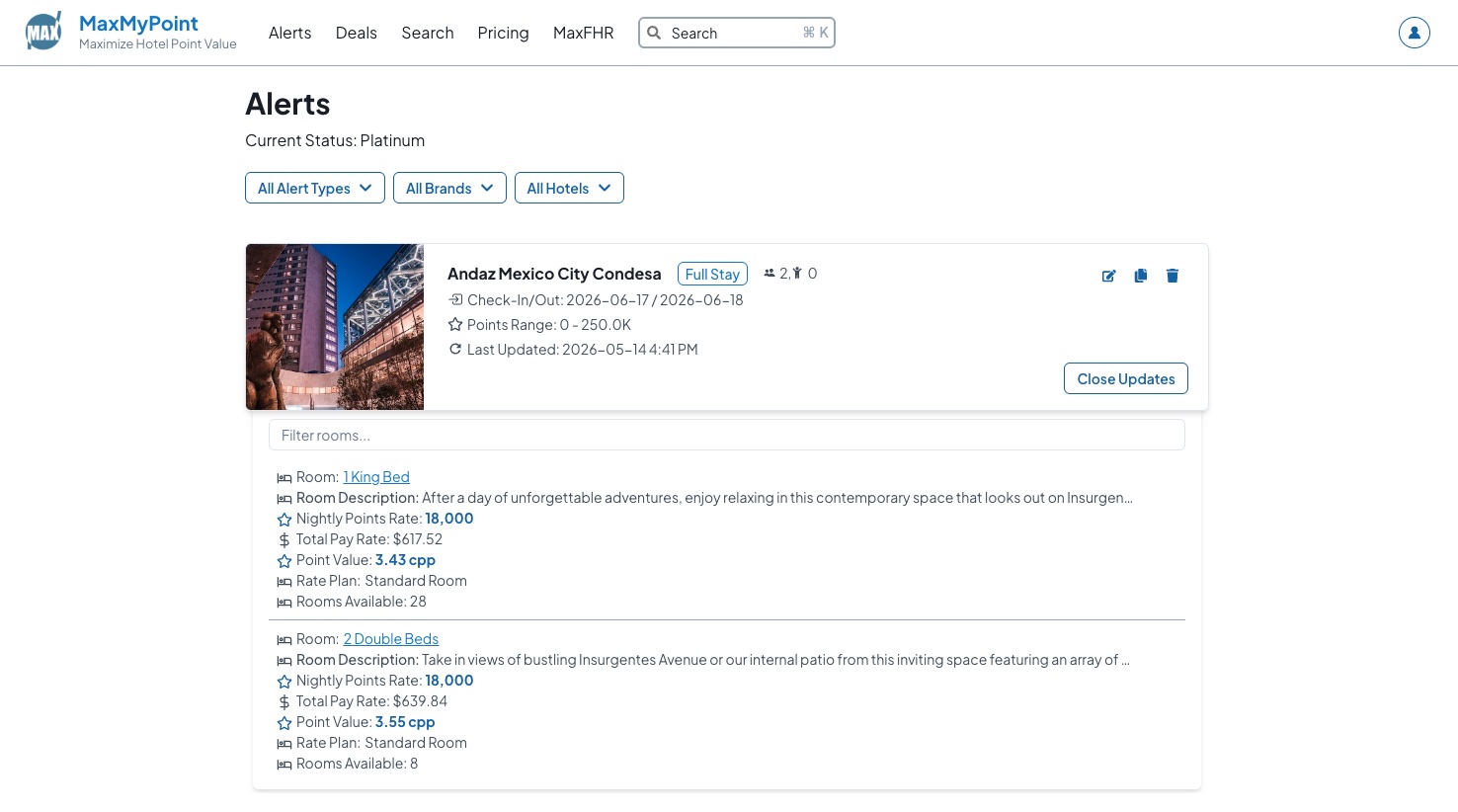
Task: Click dollar icon beside $617.52 pay rate
Action: 284,540
